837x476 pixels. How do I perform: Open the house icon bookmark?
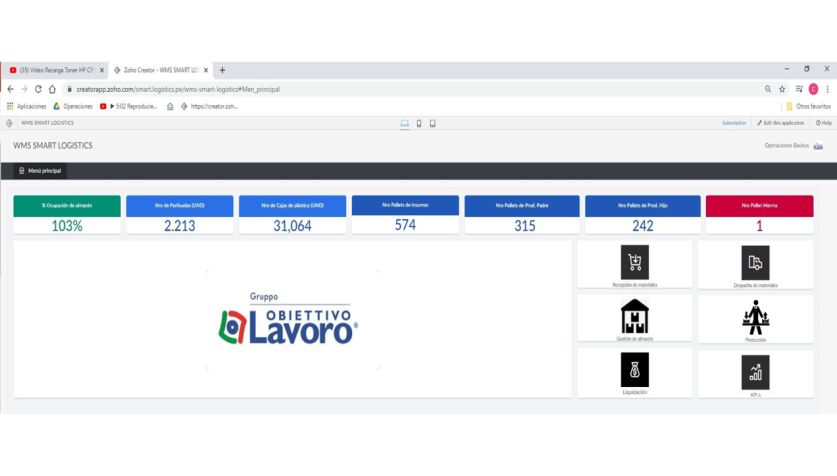click(170, 106)
